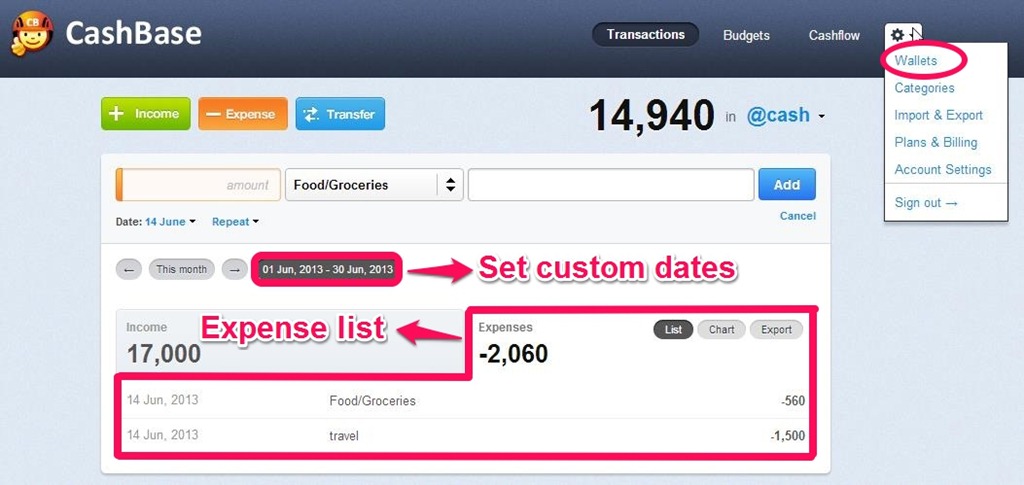Choose Wallets from settings menu
The image size is (1024, 485).
coord(916,61)
